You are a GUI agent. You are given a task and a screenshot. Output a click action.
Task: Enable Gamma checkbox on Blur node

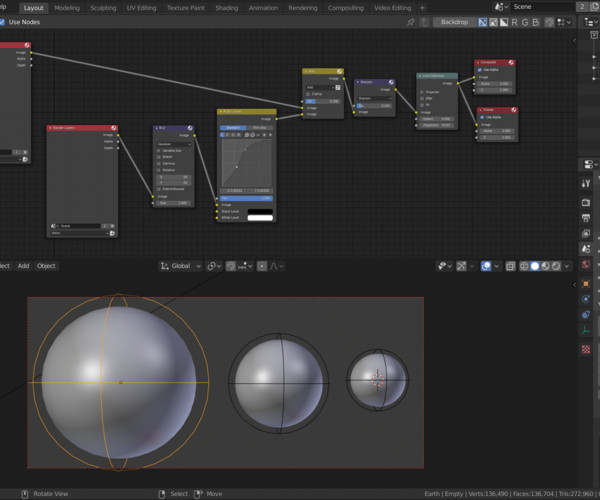click(159, 164)
